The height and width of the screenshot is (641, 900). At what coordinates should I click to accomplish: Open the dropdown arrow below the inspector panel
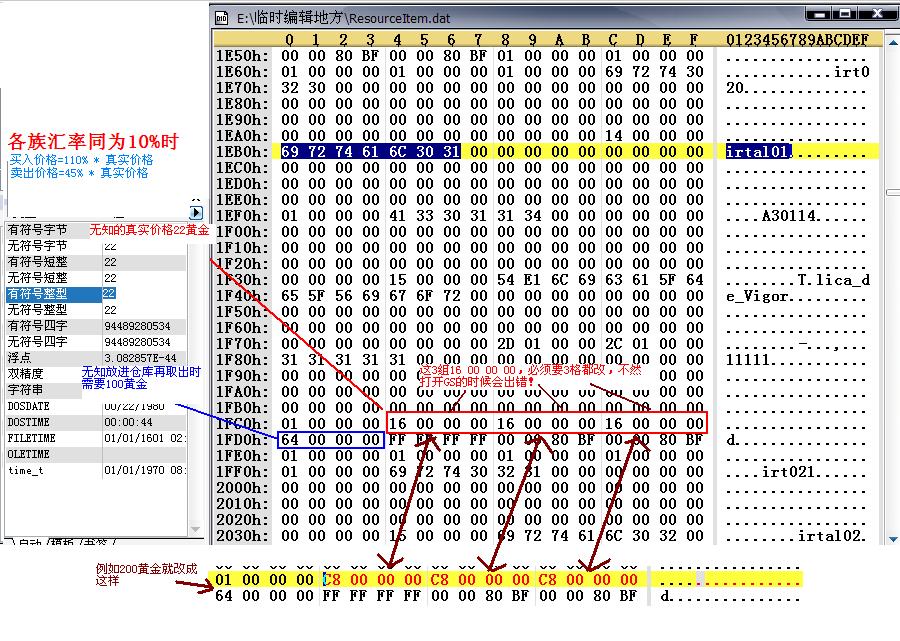click(195, 529)
